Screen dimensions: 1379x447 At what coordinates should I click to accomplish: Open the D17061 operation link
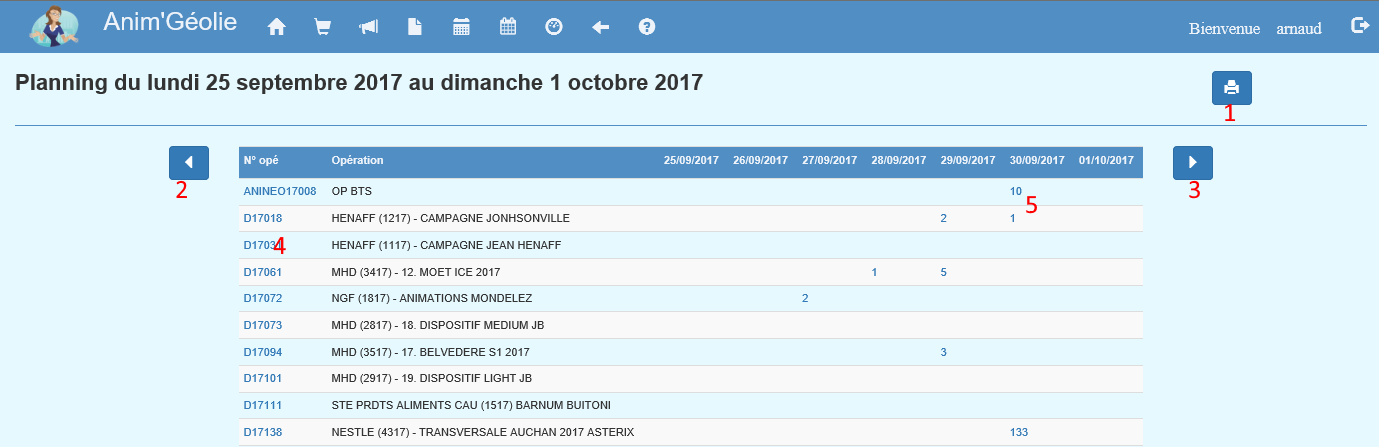coord(262,272)
